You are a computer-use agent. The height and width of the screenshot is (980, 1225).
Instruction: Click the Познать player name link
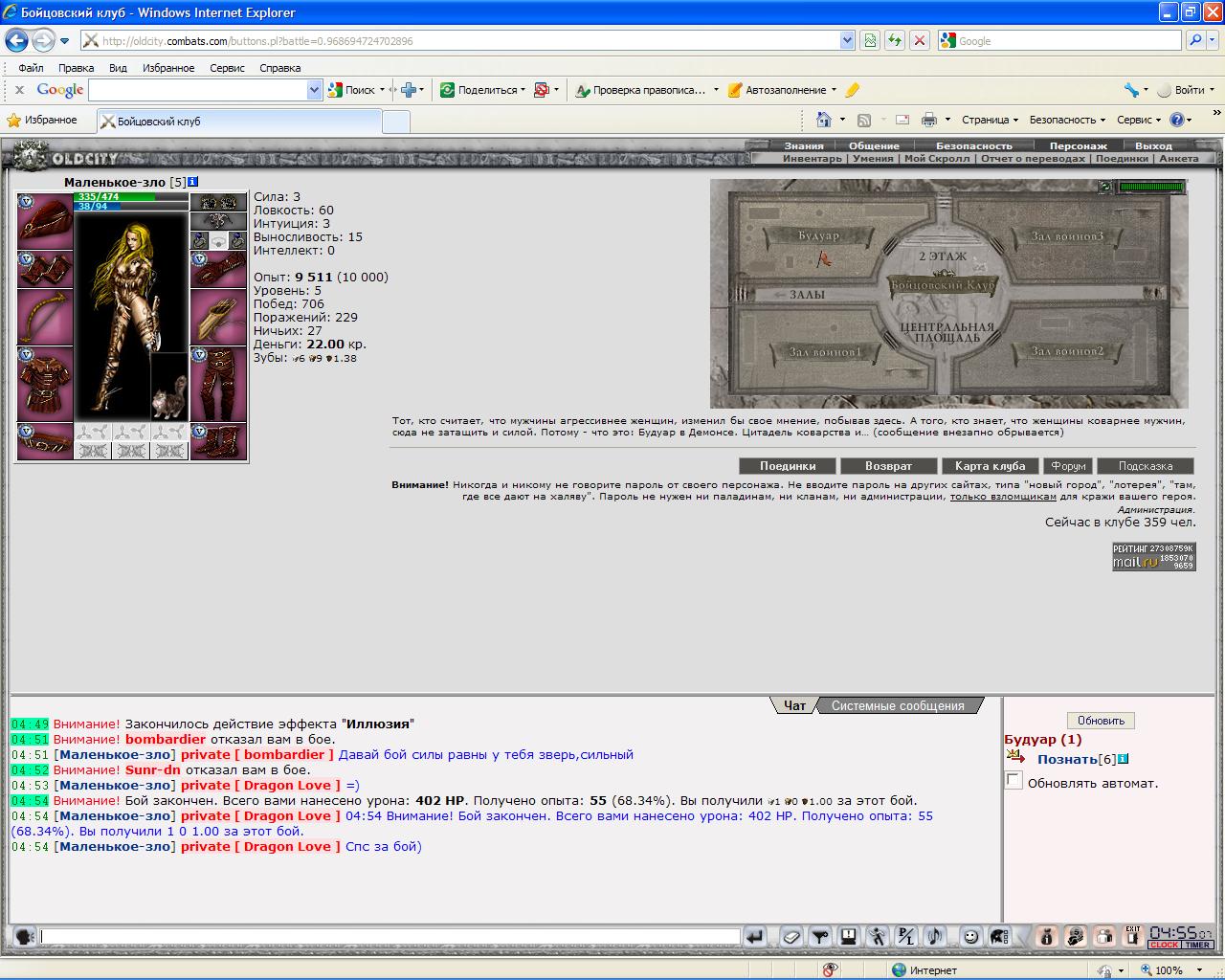[1067, 759]
